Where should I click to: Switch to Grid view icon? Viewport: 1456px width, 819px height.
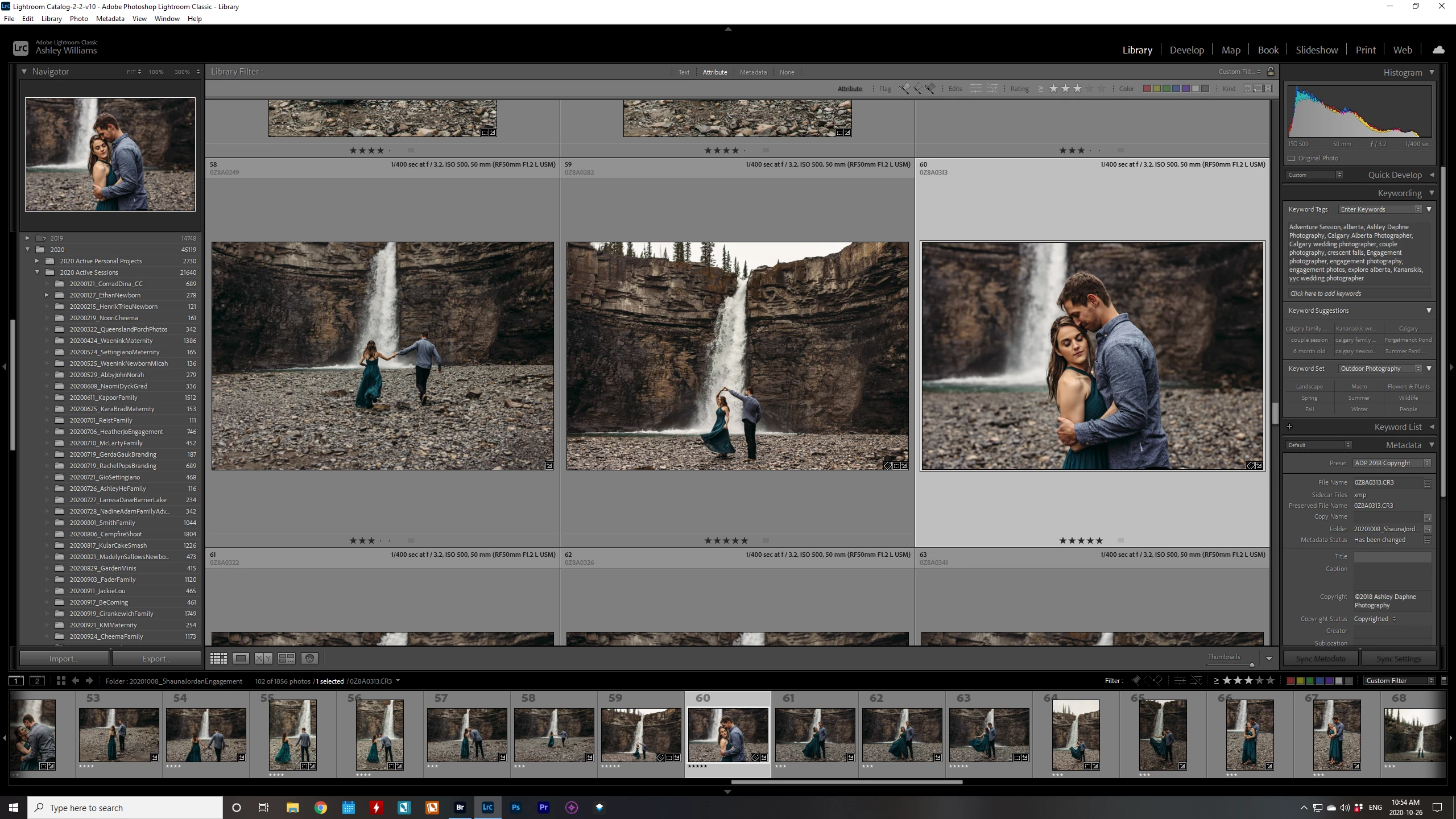218,658
